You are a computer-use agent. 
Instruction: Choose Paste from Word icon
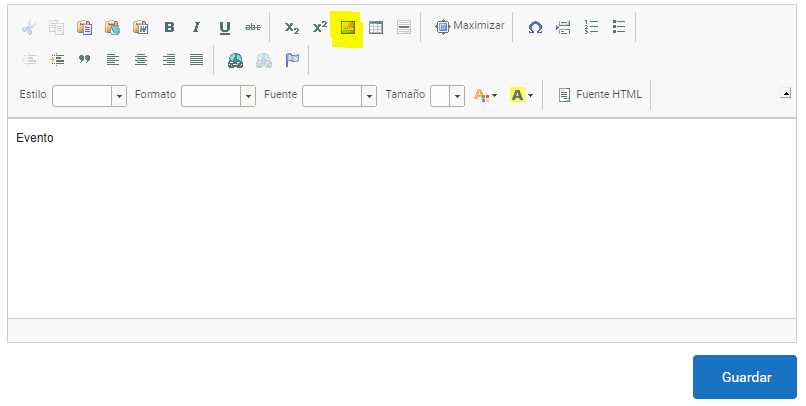(140, 27)
